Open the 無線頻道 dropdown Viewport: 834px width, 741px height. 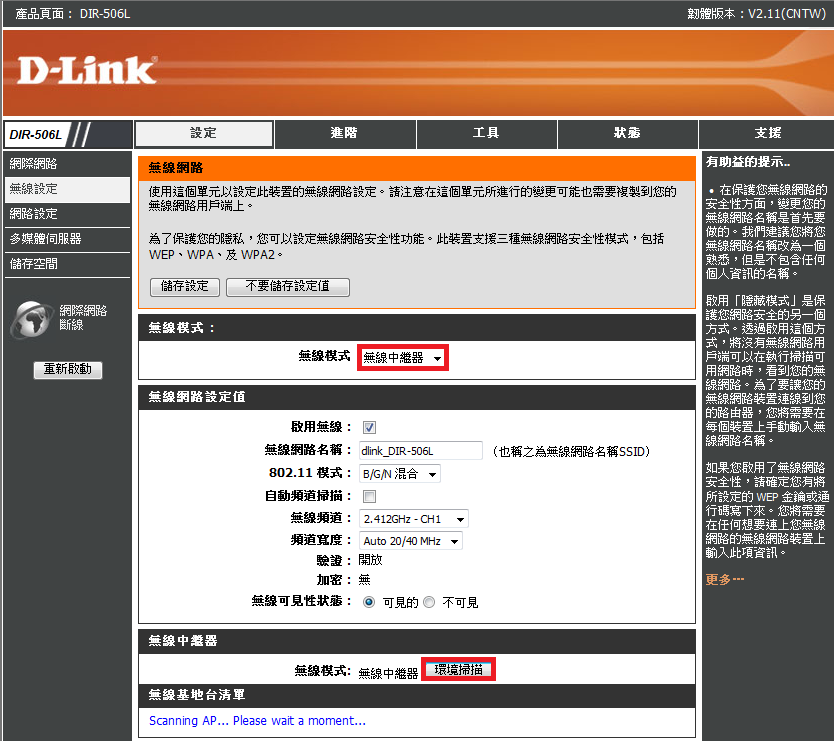[x=414, y=519]
